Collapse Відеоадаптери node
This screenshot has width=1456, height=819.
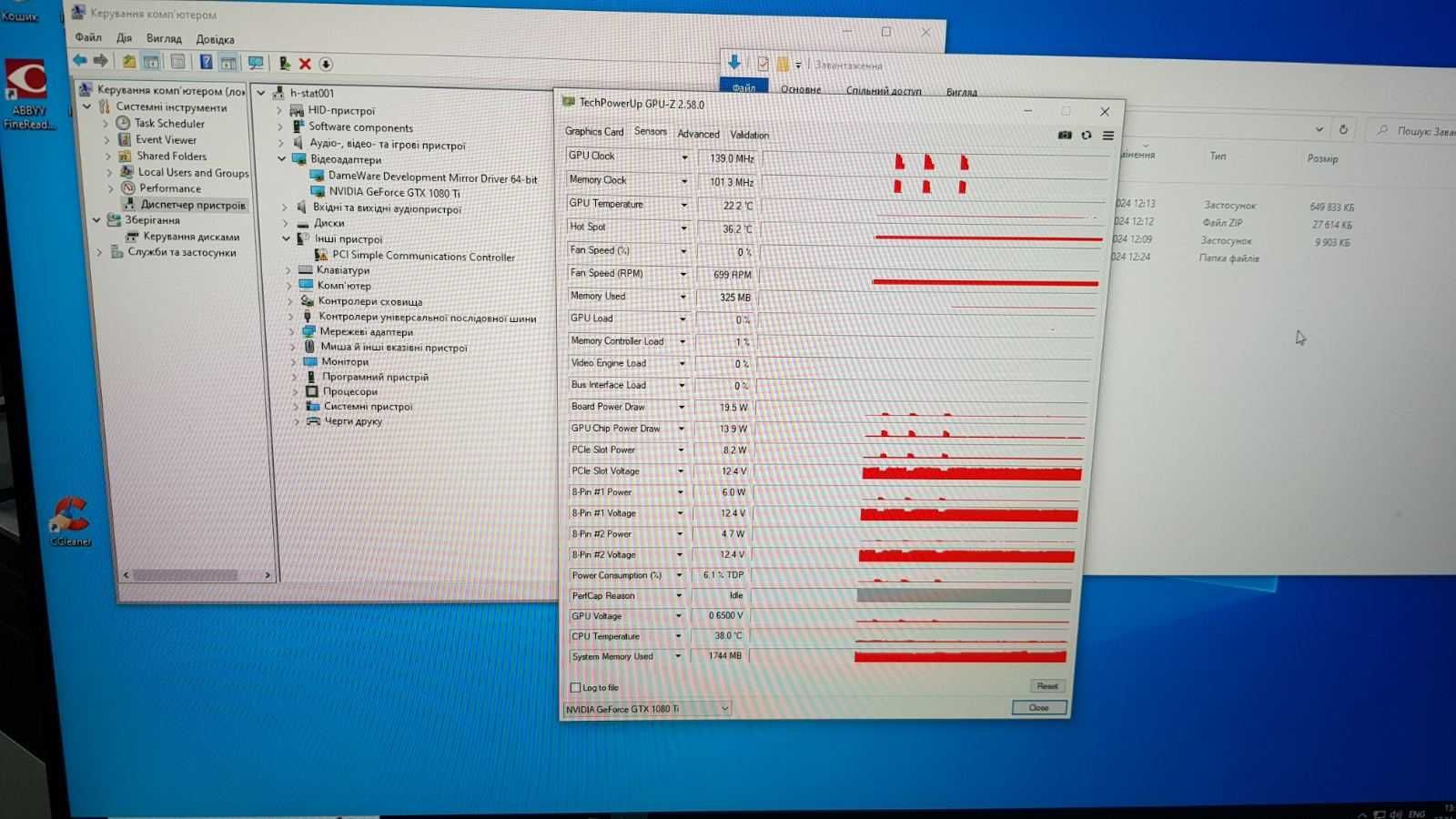[282, 159]
